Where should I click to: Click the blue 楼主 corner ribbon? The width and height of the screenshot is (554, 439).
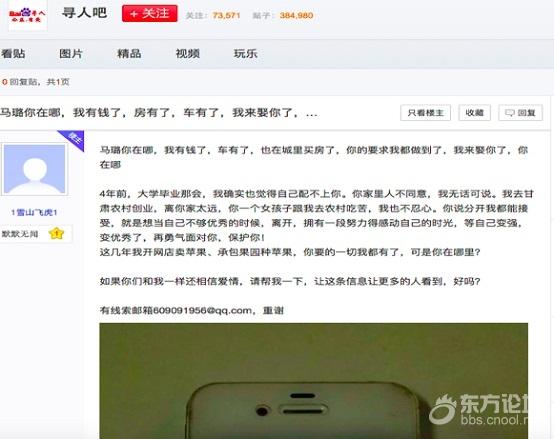(x=73, y=138)
